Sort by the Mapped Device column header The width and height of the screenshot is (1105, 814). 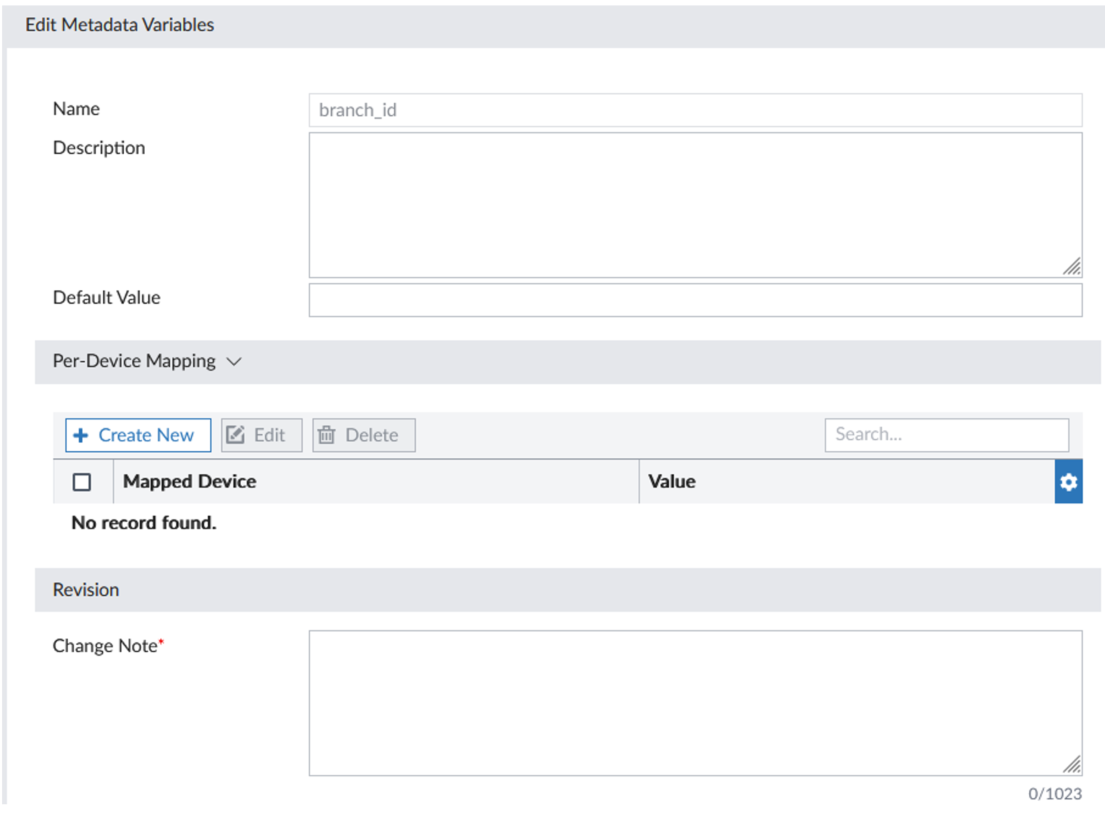click(x=189, y=481)
